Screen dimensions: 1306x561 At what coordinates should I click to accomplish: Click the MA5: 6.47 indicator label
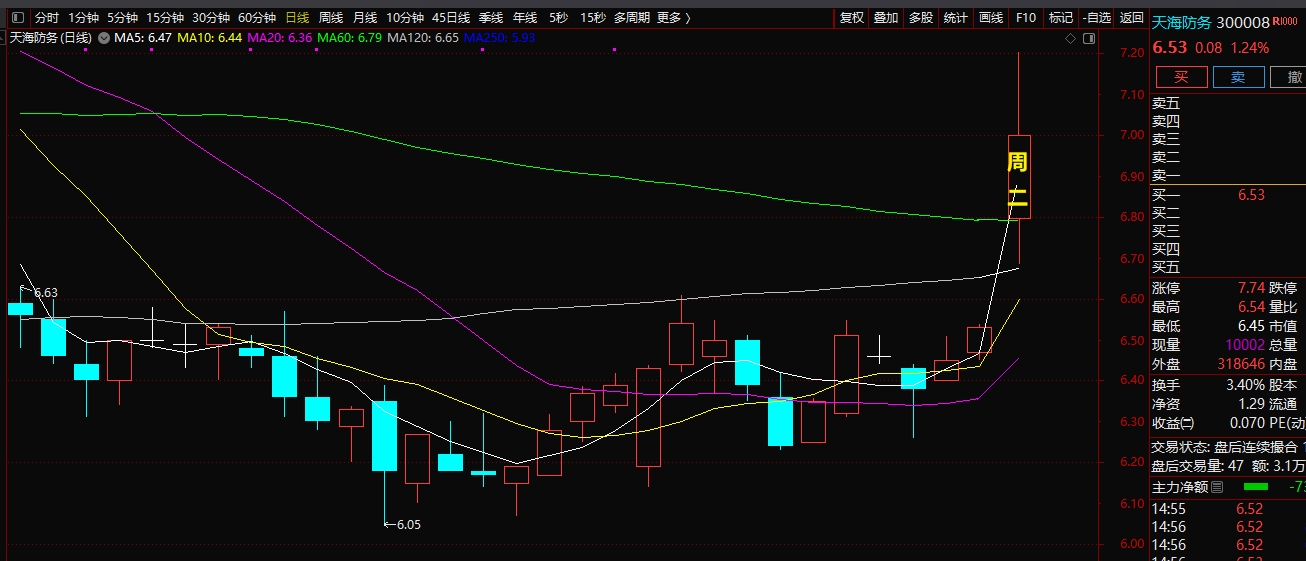[143, 38]
